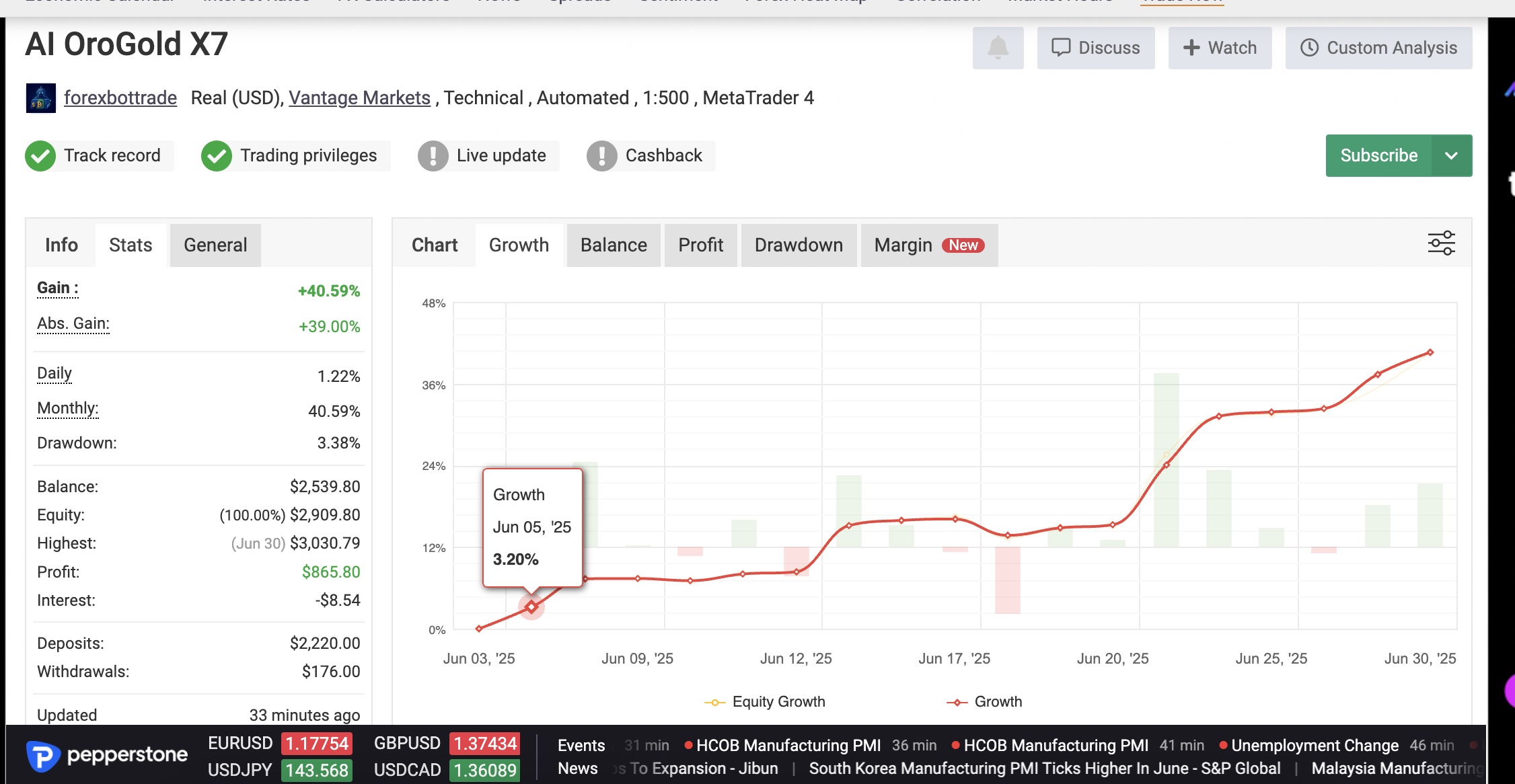The height and width of the screenshot is (784, 1515).
Task: Click the final Jun 30 growth data point
Action: 1430,352
